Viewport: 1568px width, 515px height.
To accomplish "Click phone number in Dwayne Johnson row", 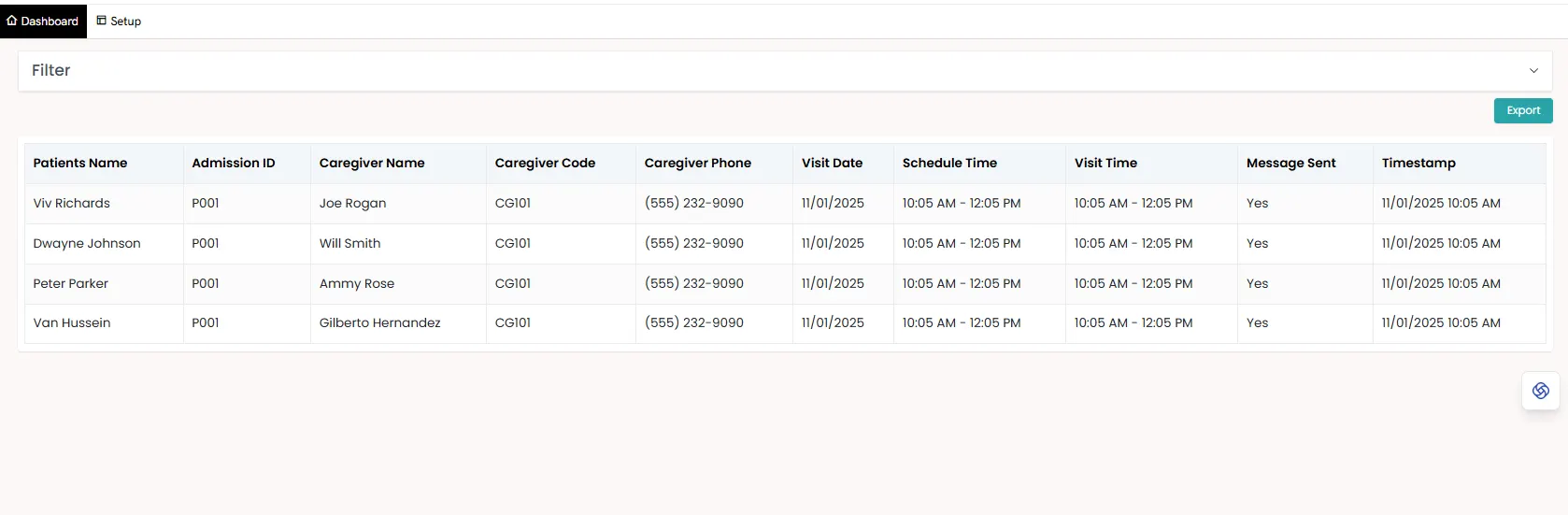I will pyautogui.click(x=694, y=243).
